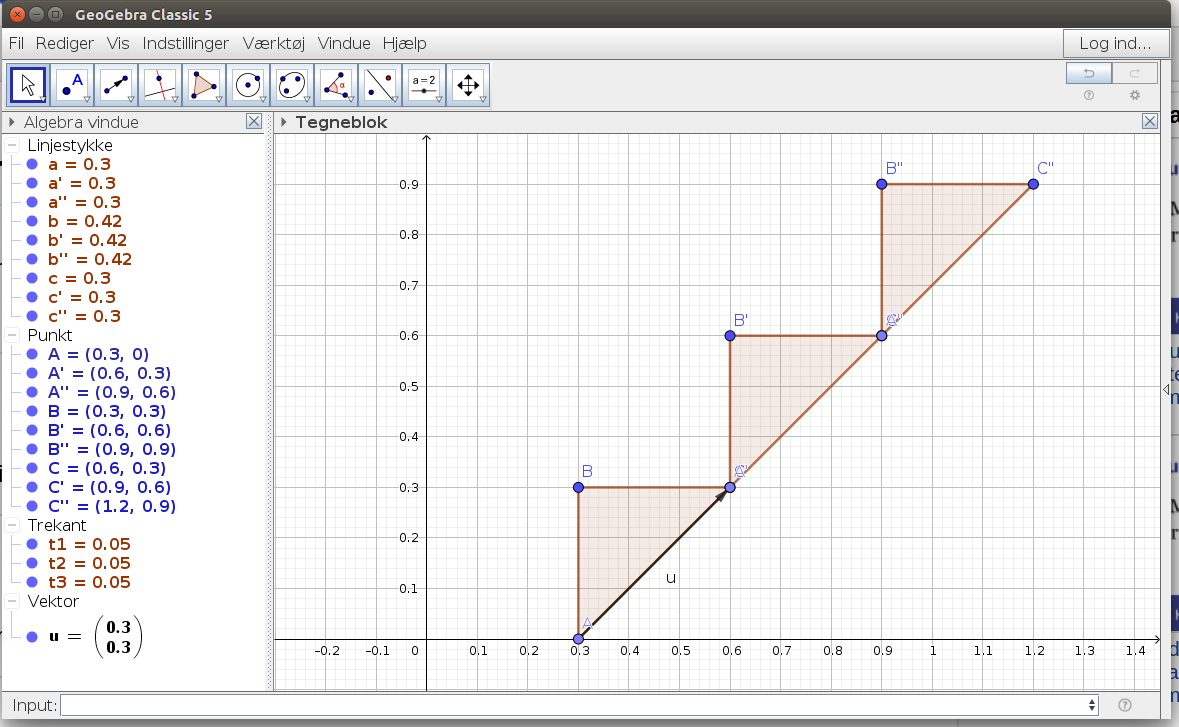Select the Move Graphics View tool
Viewport: 1179px width, 727px height.
[468, 85]
